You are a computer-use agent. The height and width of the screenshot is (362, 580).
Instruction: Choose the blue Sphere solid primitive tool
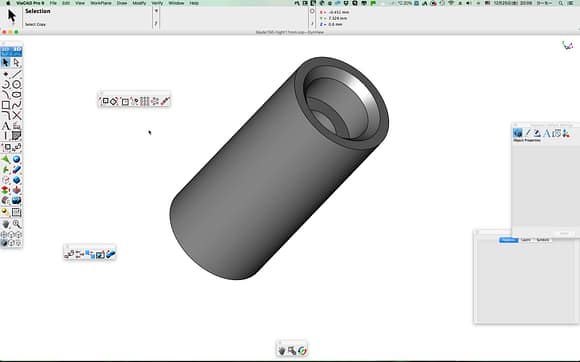pyautogui.click(x=16, y=159)
